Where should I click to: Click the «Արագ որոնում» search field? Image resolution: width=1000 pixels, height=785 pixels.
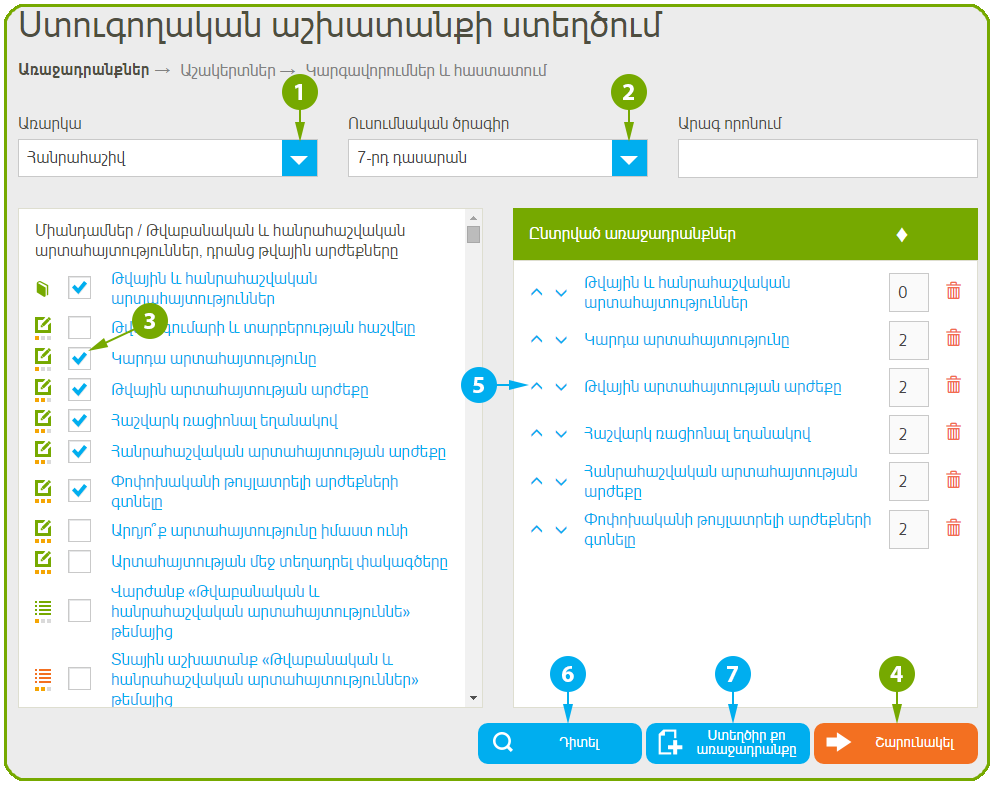[827, 158]
